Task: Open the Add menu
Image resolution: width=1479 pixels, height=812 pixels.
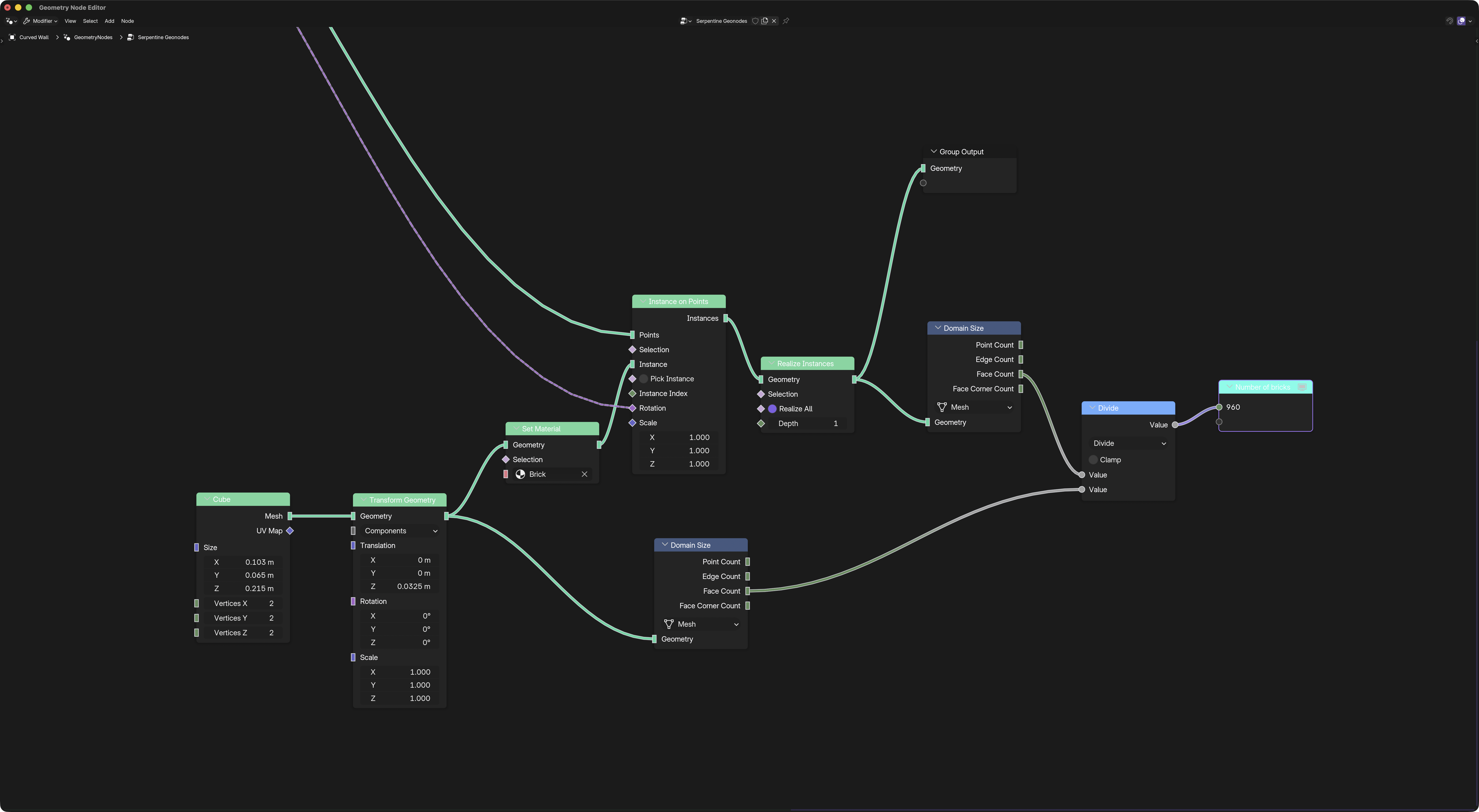Action: [109, 21]
